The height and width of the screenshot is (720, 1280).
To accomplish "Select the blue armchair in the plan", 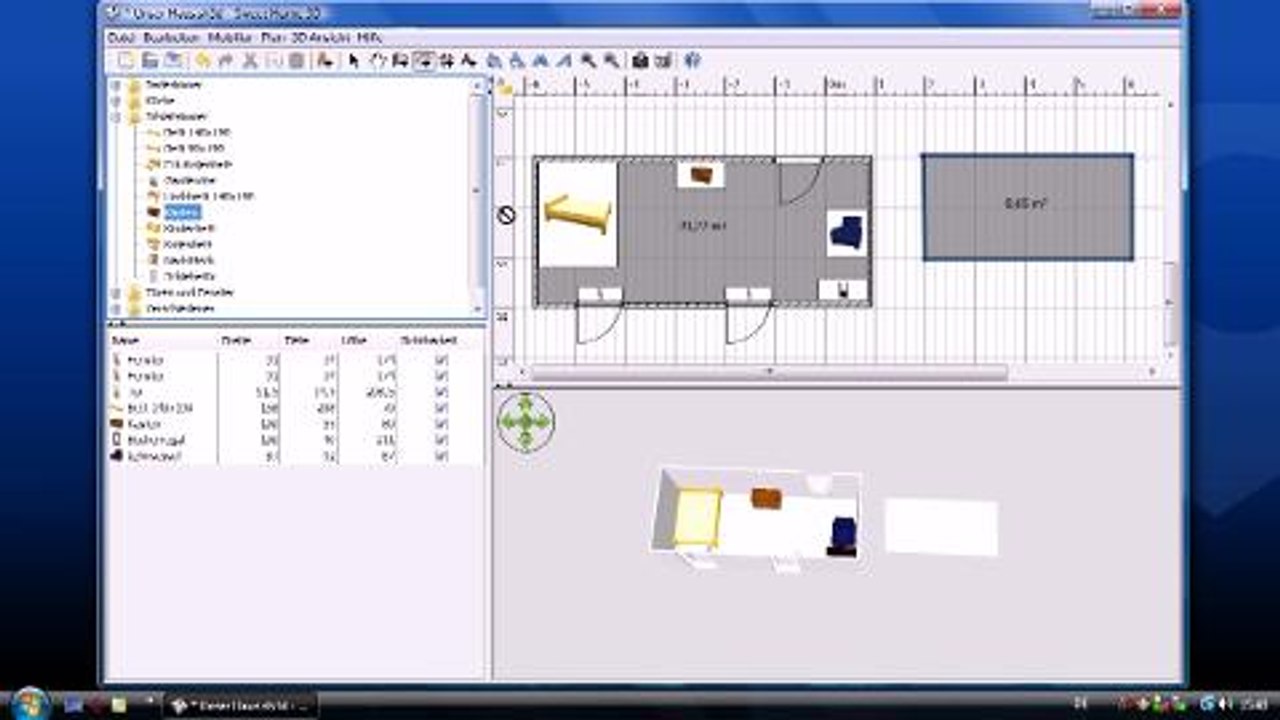I will coord(846,233).
